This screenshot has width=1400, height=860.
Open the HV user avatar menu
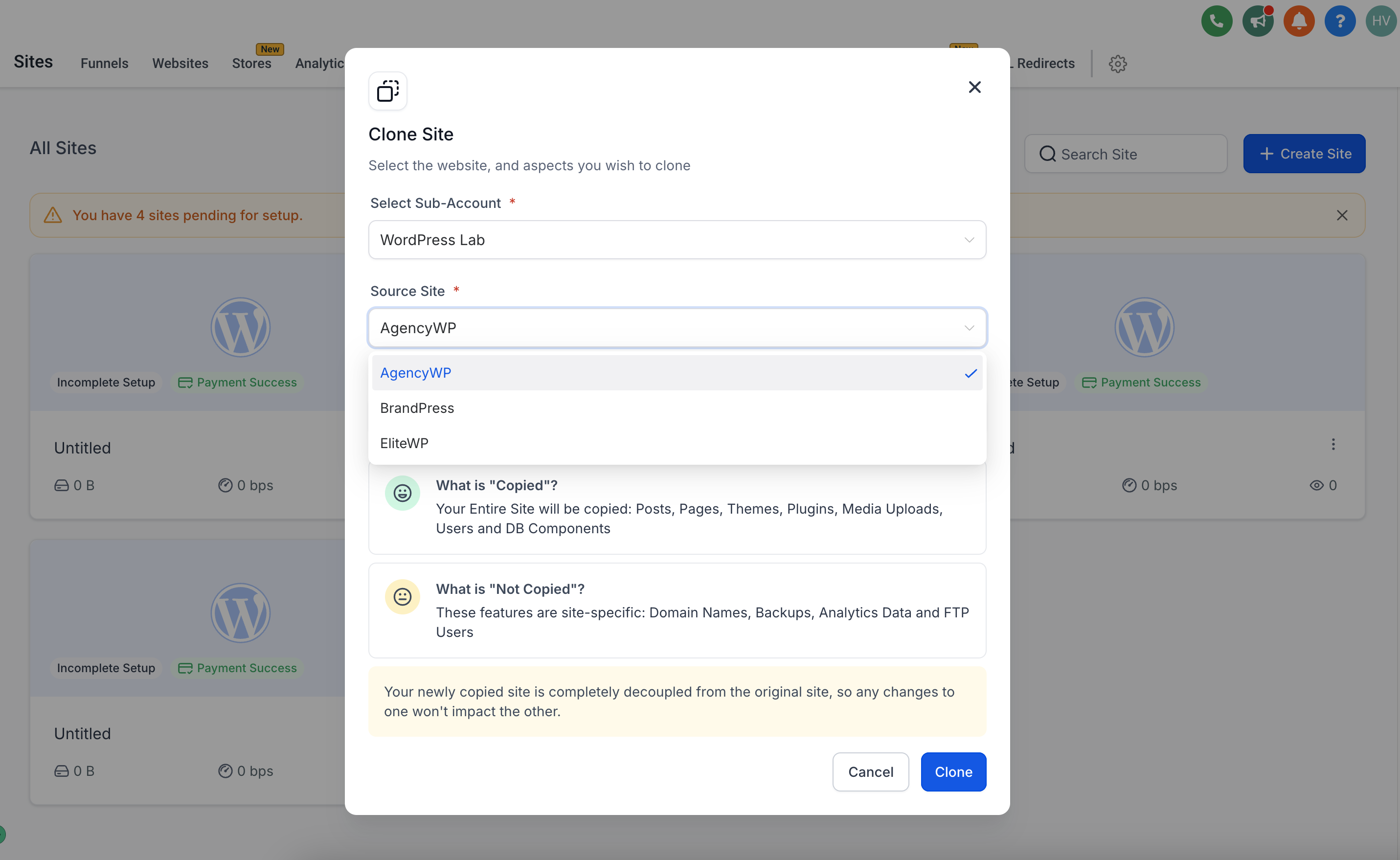[x=1380, y=22]
